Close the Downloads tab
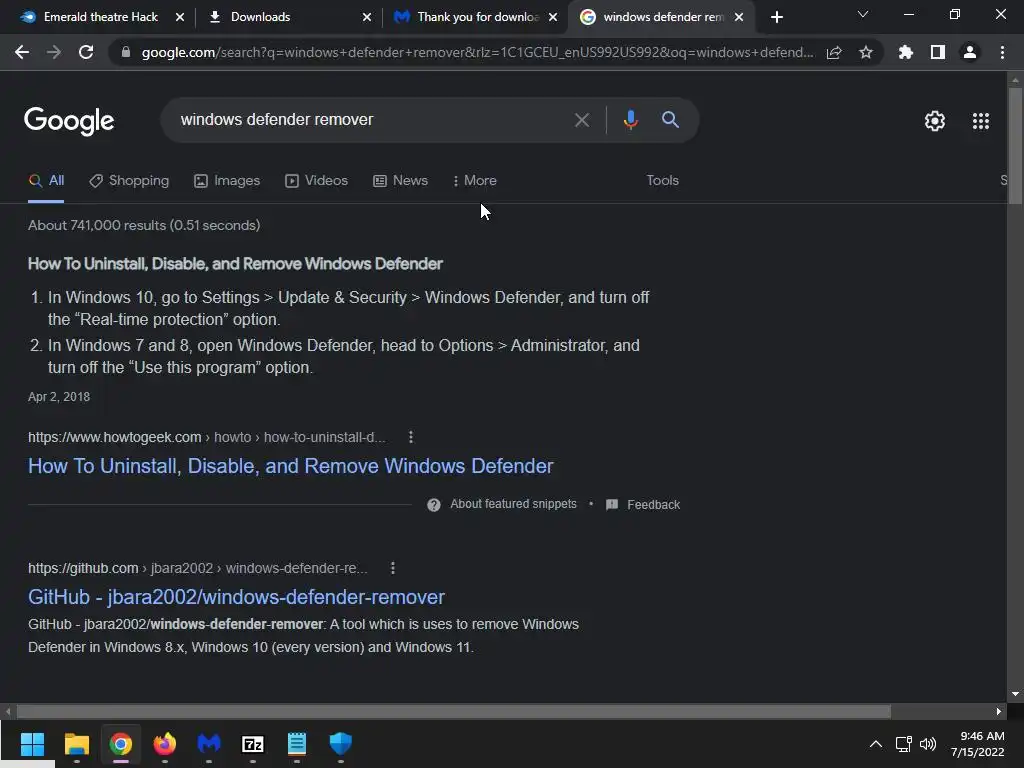Screen dimensions: 1024x768 (x=367, y=17)
